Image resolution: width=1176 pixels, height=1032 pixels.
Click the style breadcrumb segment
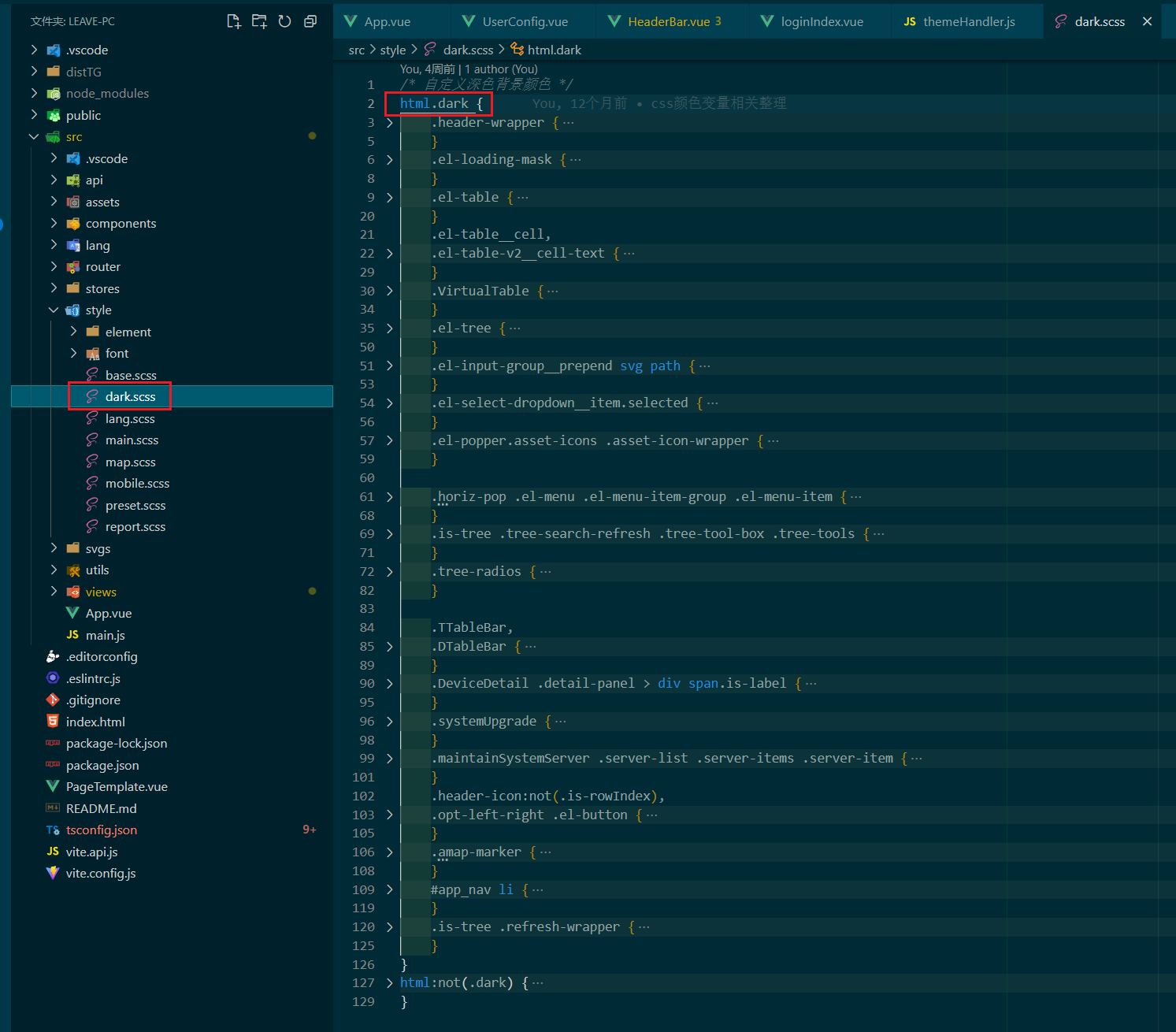392,50
